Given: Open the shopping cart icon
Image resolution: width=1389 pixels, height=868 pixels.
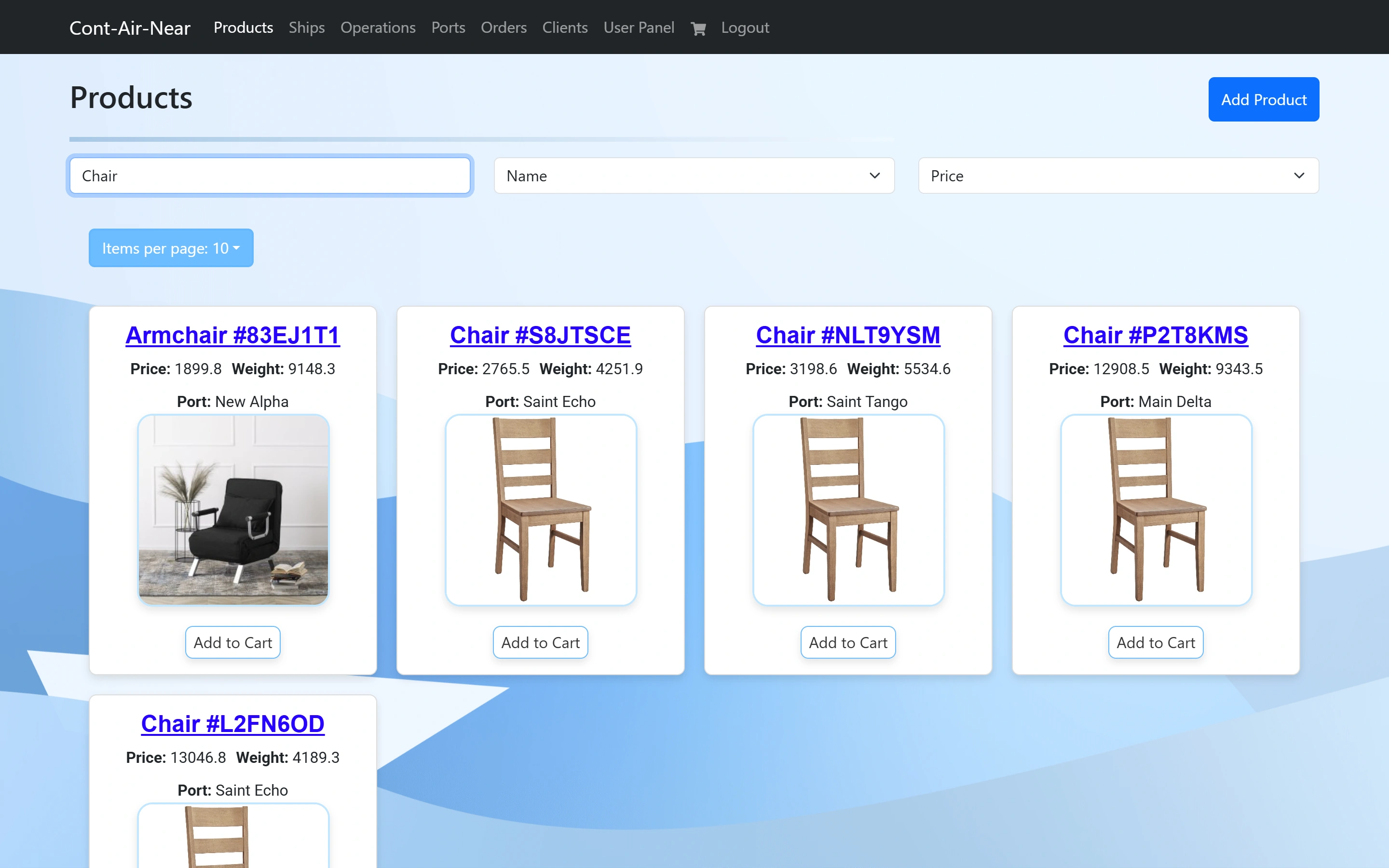Looking at the screenshot, I should tap(698, 28).
